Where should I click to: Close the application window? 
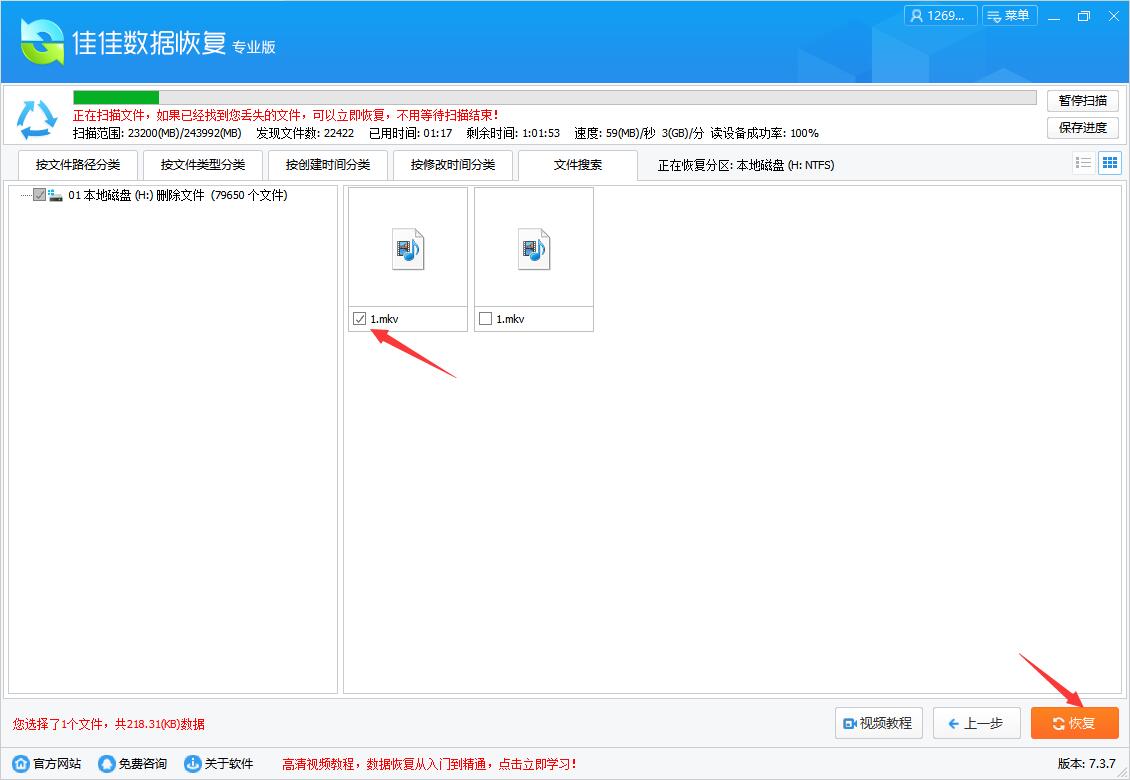(1113, 16)
